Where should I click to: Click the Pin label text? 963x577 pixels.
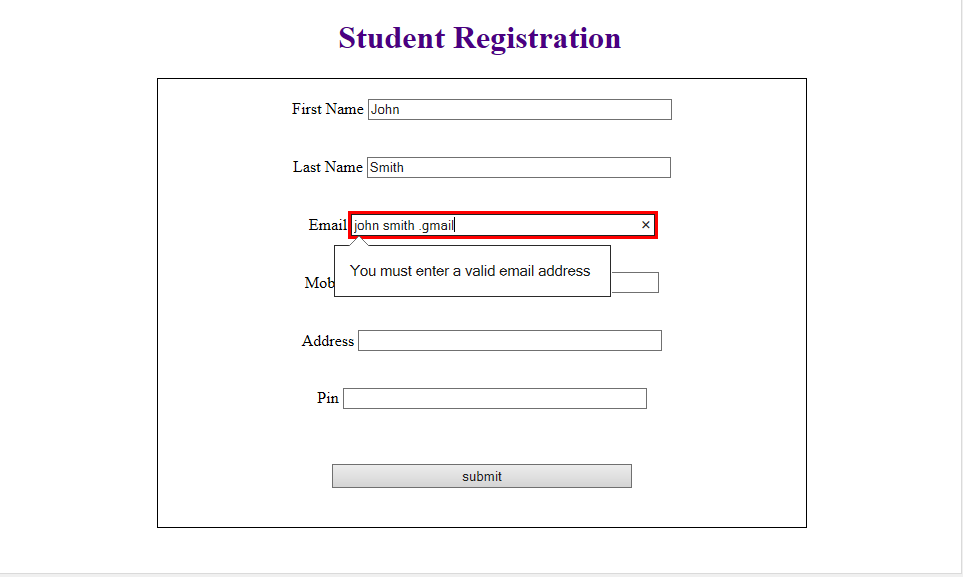pyautogui.click(x=326, y=398)
